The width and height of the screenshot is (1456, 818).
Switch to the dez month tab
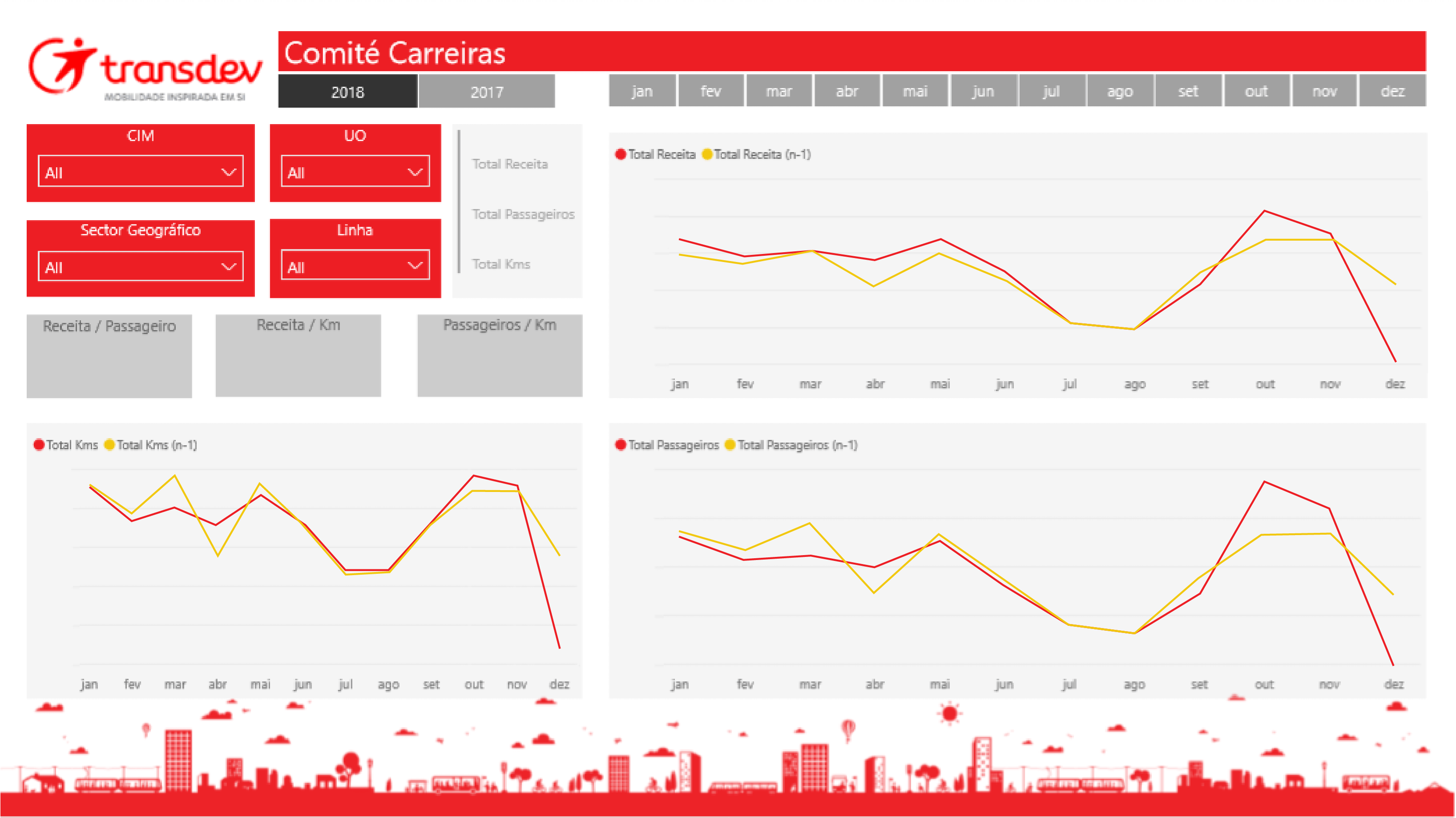pyautogui.click(x=1392, y=90)
